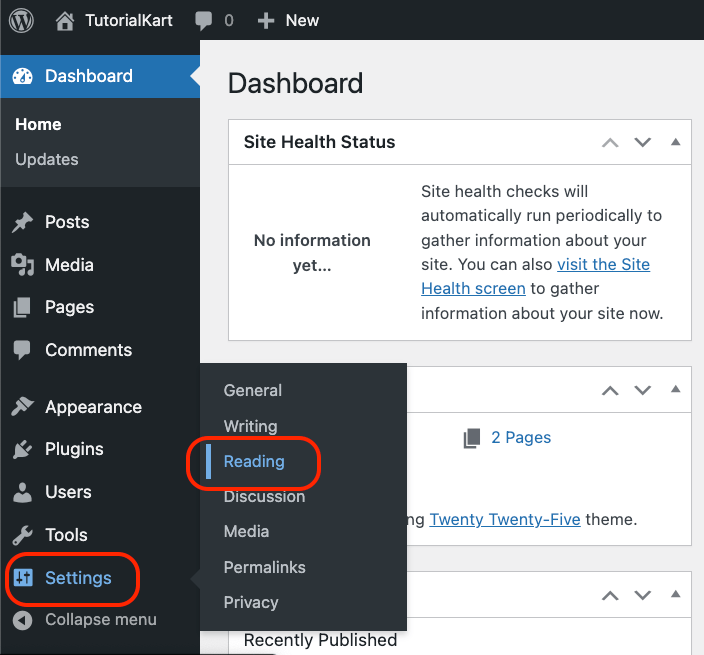Click the Collapse menu arrow icon

pos(22,620)
